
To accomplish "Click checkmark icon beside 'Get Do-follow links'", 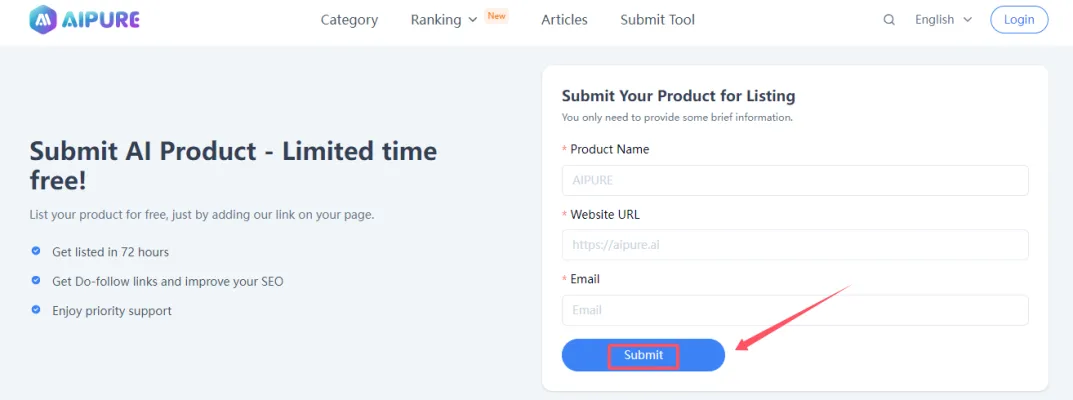I will tap(36, 281).
